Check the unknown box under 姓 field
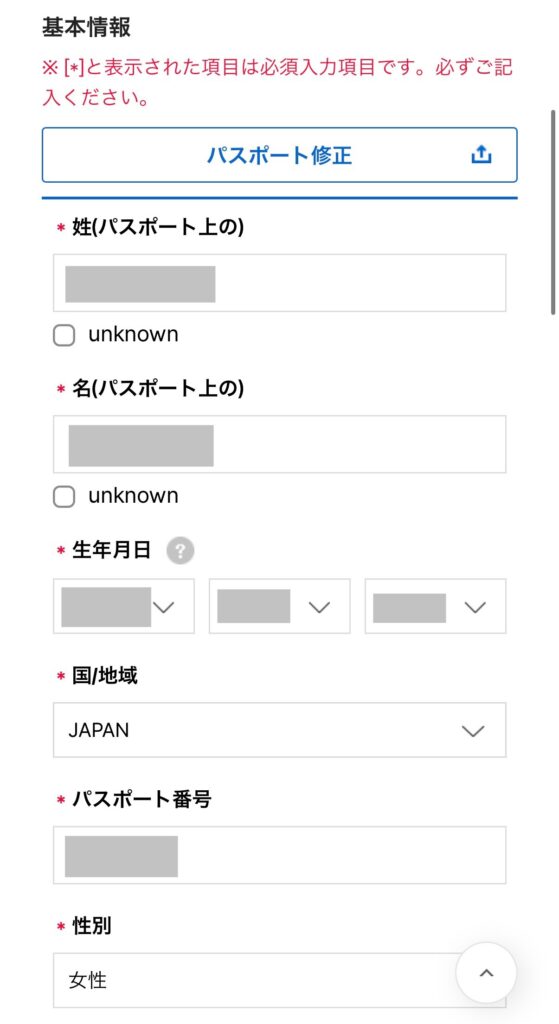The image size is (559, 1024). (64, 336)
